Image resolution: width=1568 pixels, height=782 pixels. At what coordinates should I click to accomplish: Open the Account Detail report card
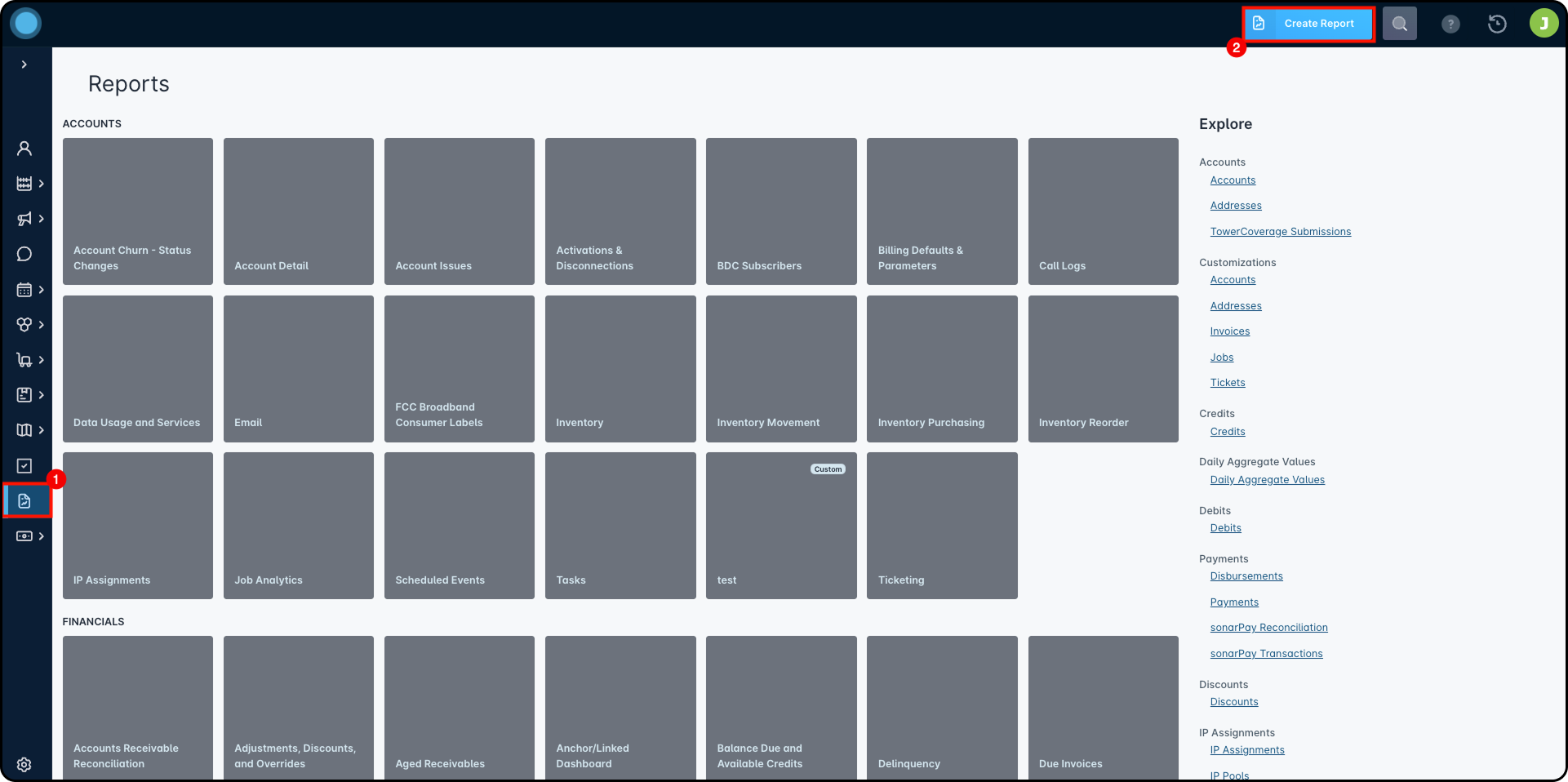pyautogui.click(x=299, y=211)
